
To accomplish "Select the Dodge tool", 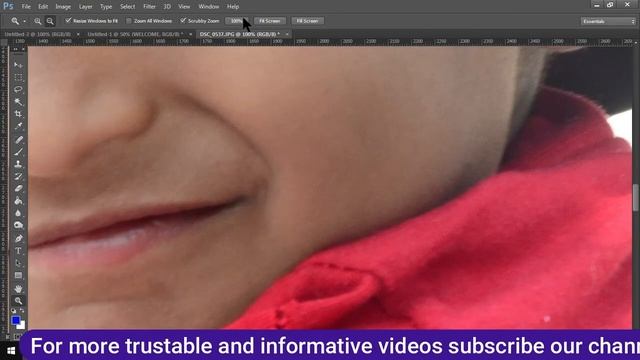I will pyautogui.click(x=18, y=225).
